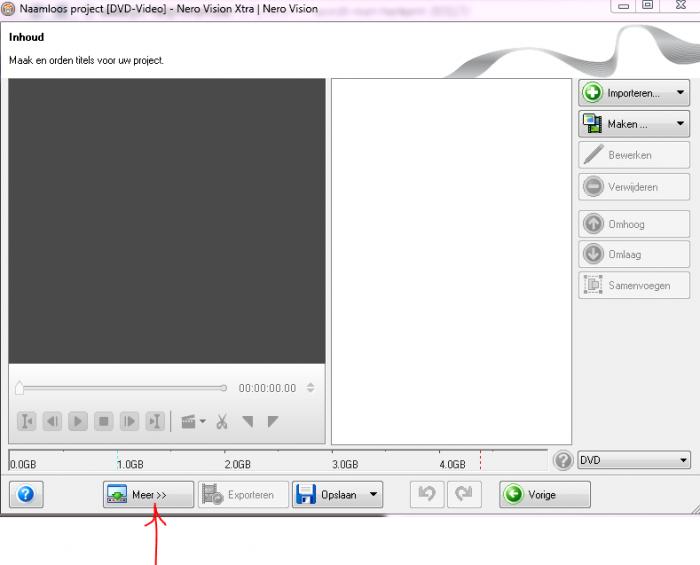Click the disc capacity help icon
700x565 pixels.
pos(563,460)
